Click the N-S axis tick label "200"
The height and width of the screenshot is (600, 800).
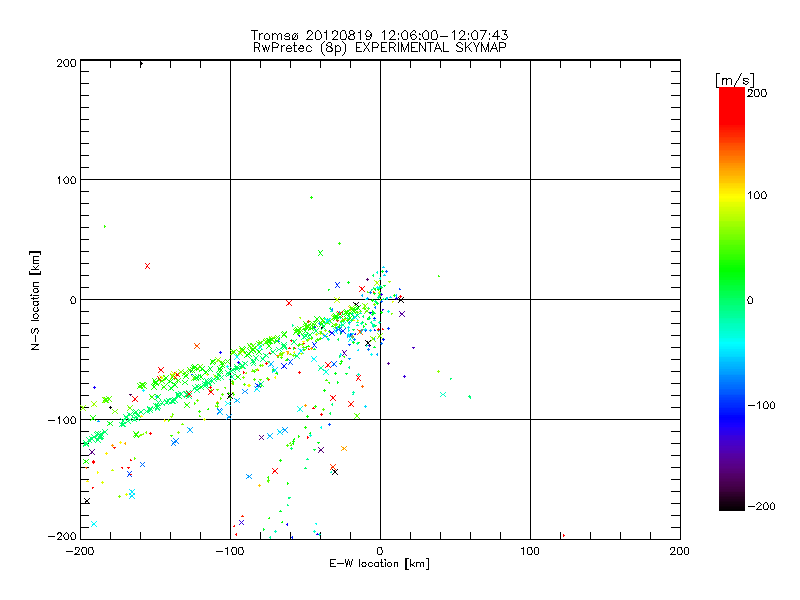click(x=66, y=63)
